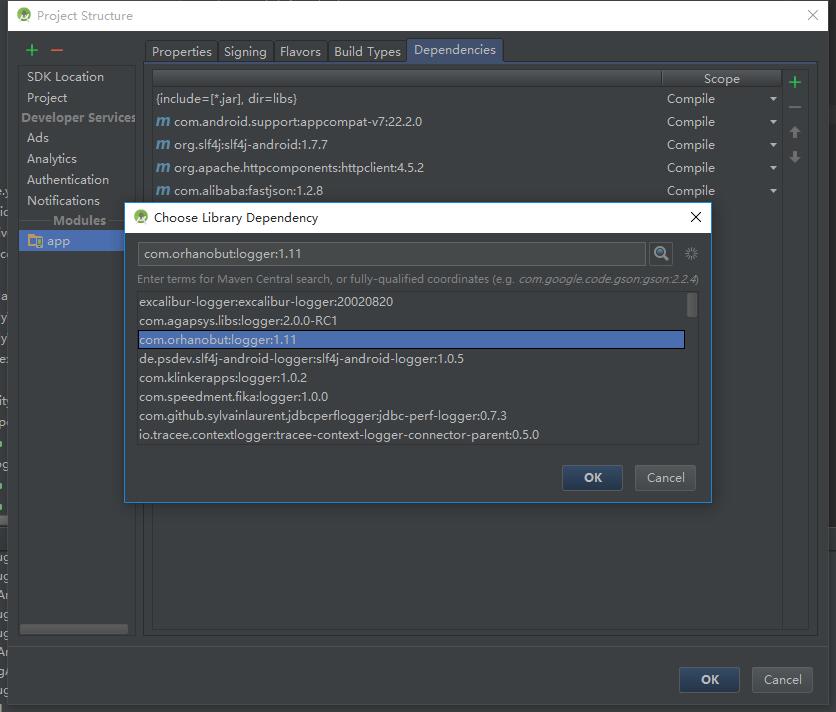Click the move dependency up arrow

(795, 132)
